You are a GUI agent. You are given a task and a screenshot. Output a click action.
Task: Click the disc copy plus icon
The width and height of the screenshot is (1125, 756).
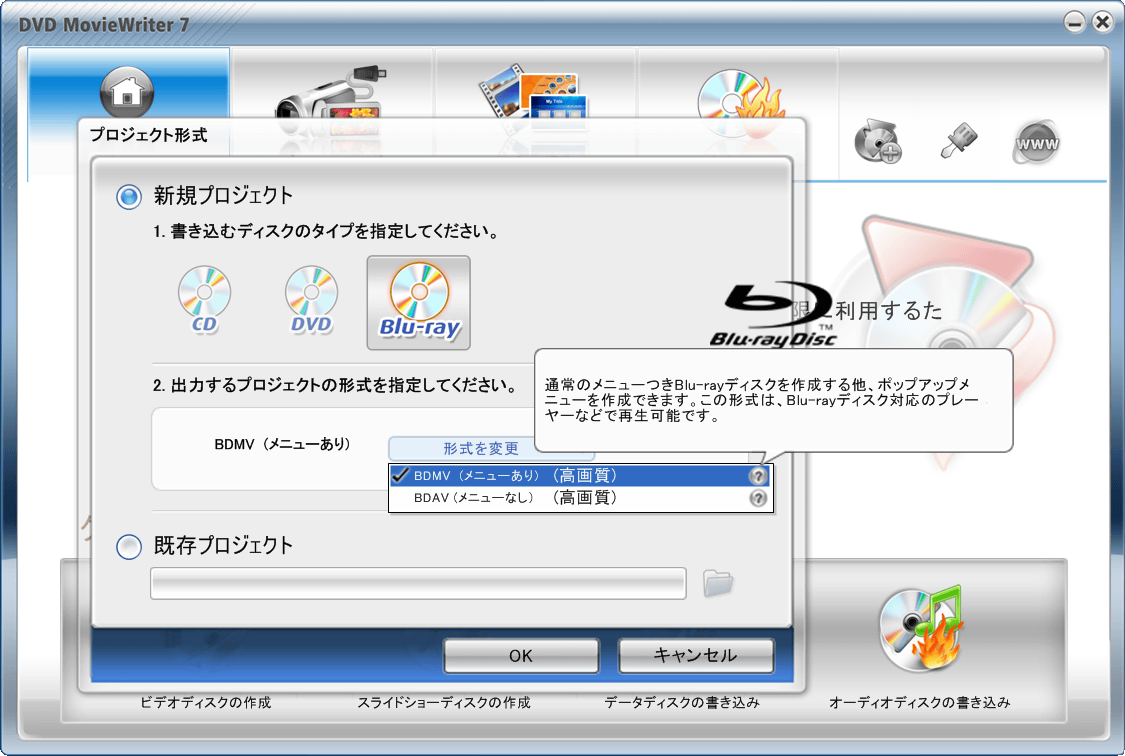[877, 141]
